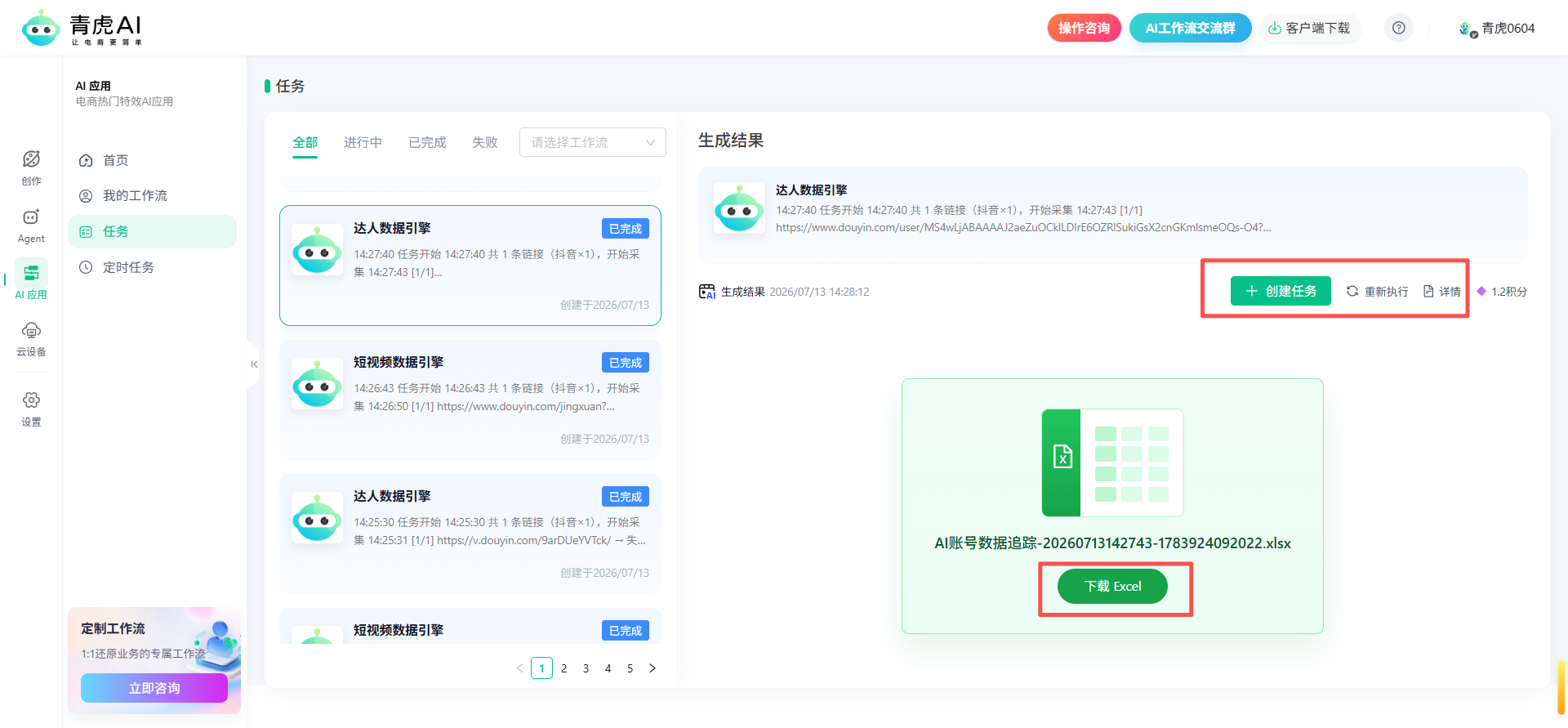This screenshot has height=728, width=1568.
Task: Open the Agent sidebar section
Action: point(31,226)
